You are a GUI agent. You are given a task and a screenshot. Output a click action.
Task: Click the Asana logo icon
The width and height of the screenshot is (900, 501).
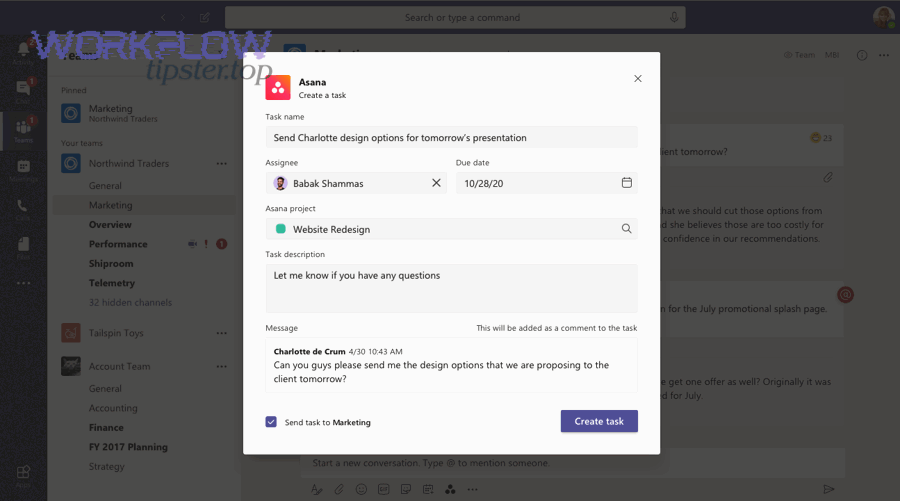[x=278, y=88]
